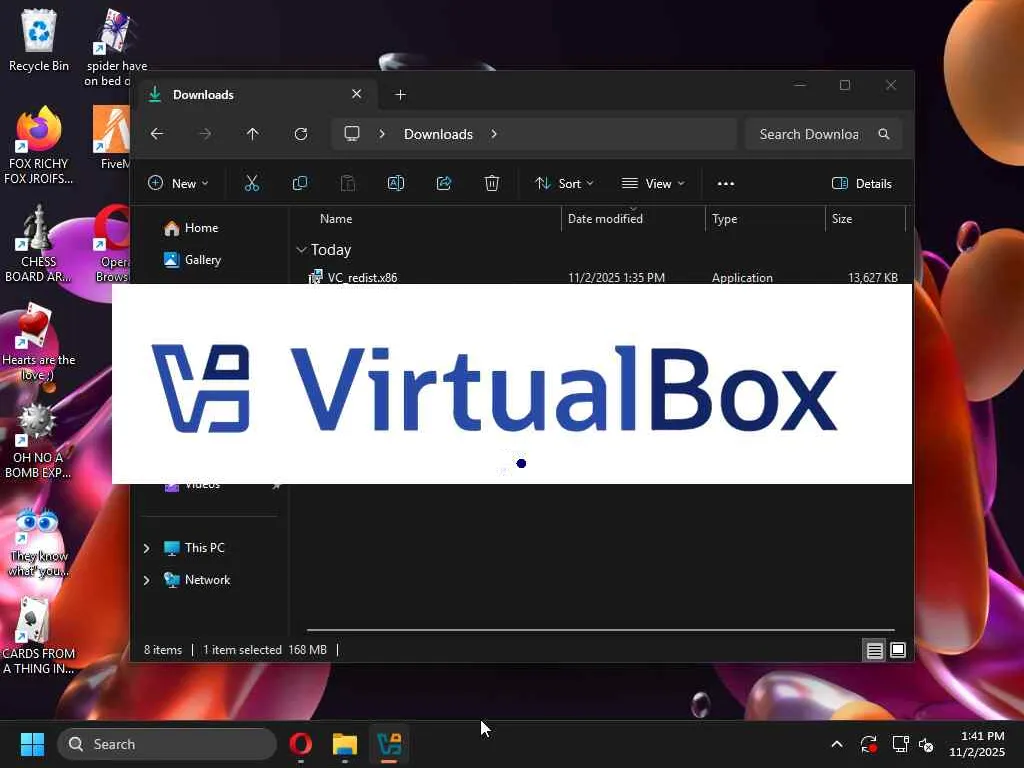Screen dimensions: 1024x768
Task: Click the taskbar Search box
Action: click(167, 744)
